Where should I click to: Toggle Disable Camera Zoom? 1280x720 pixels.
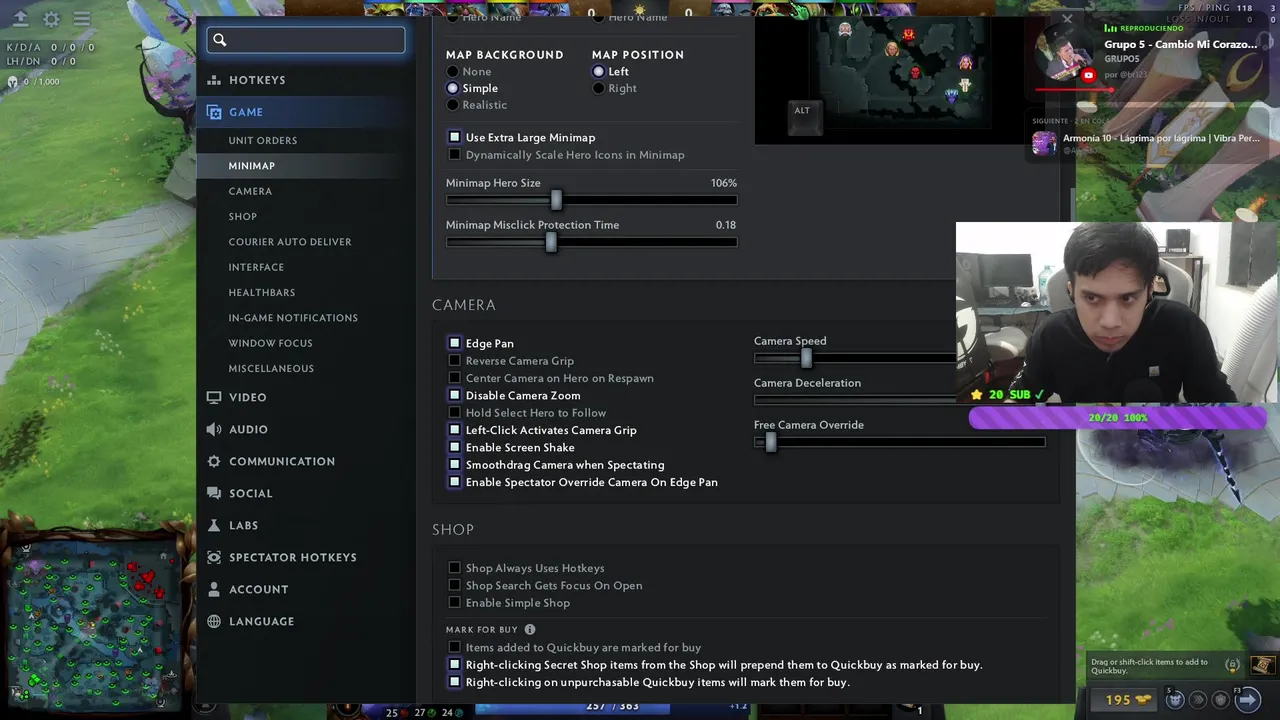[x=455, y=395]
